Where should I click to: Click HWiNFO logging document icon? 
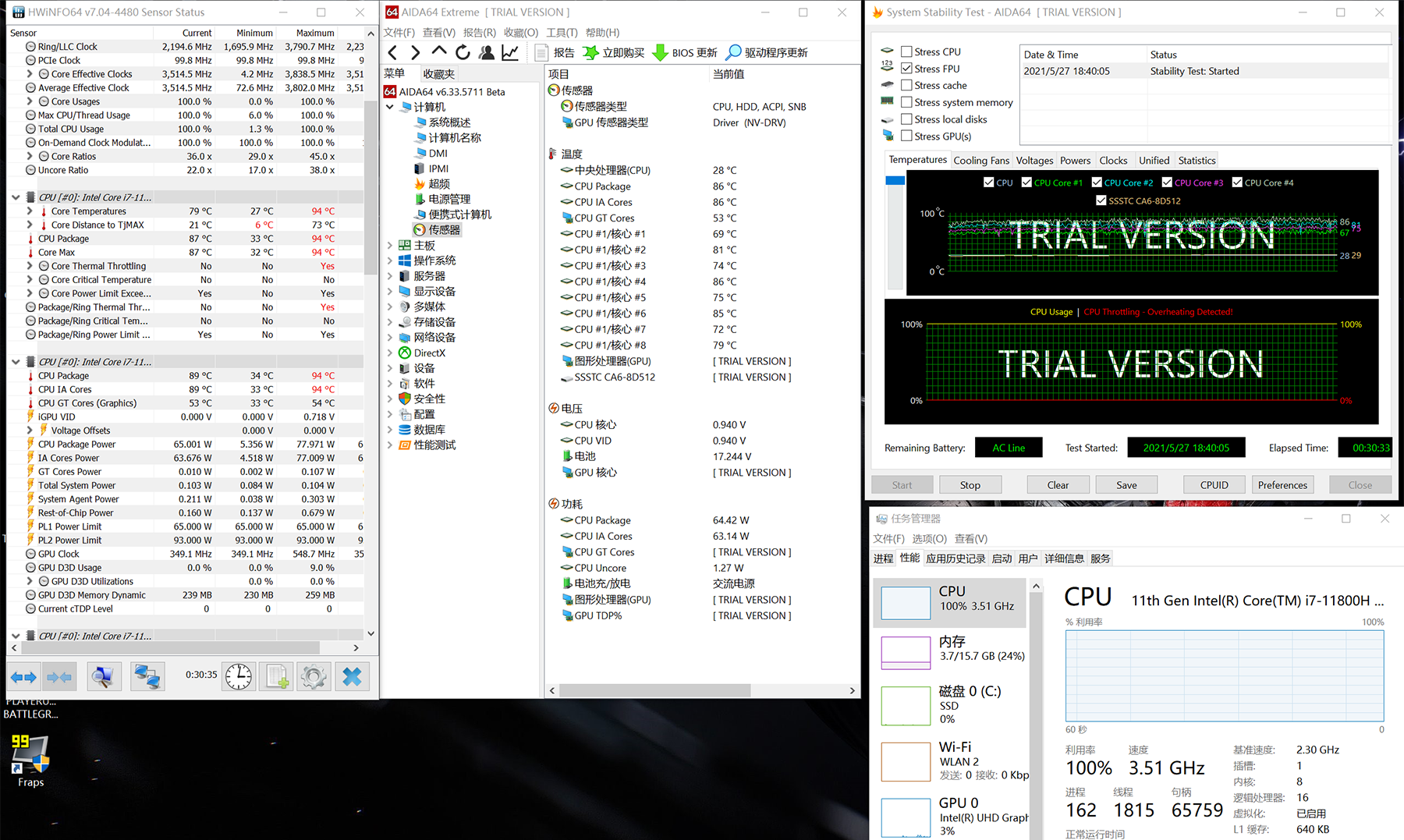pos(277,677)
